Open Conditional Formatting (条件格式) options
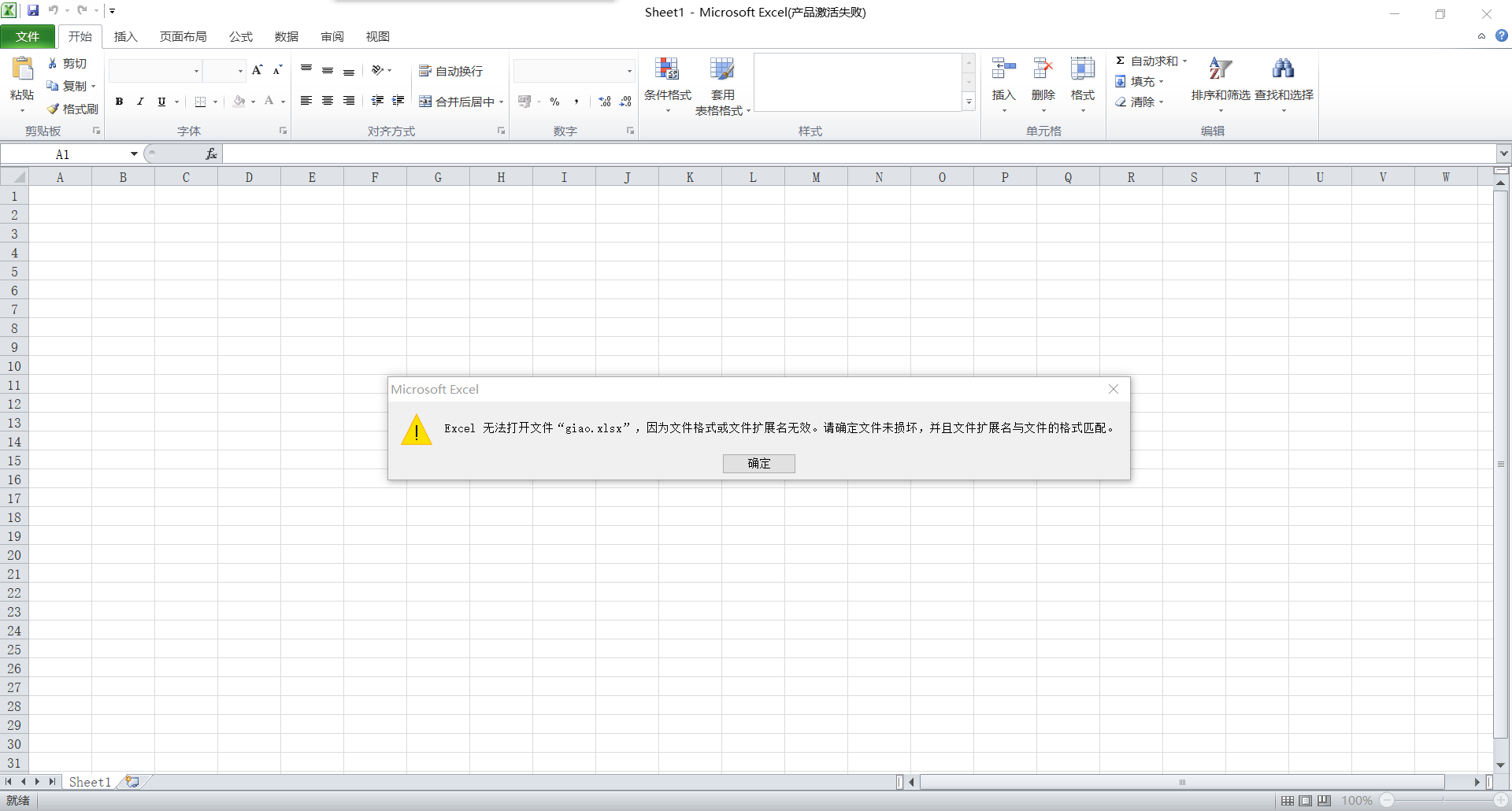 point(667,83)
